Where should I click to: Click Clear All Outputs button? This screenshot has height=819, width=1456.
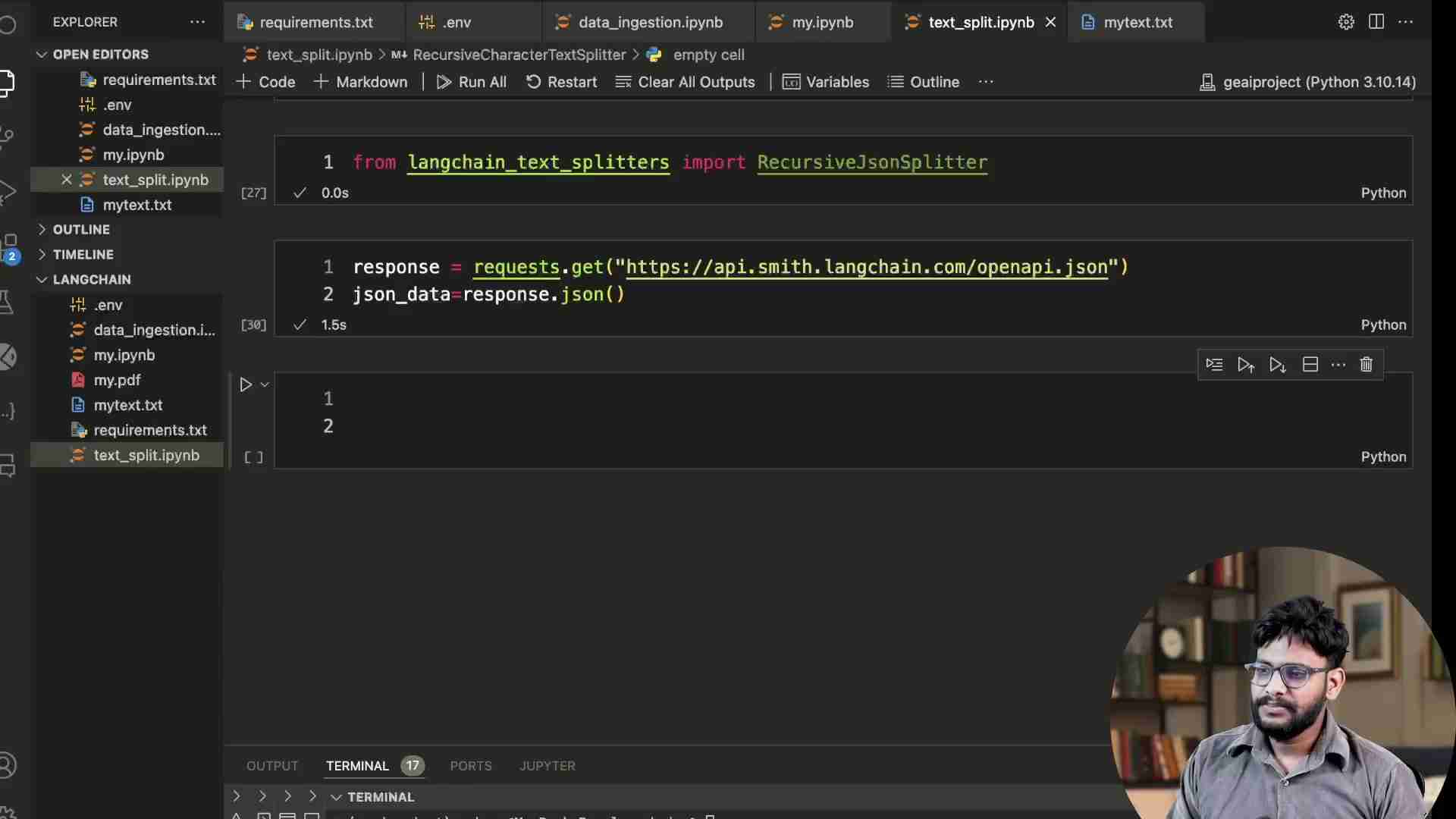686,82
